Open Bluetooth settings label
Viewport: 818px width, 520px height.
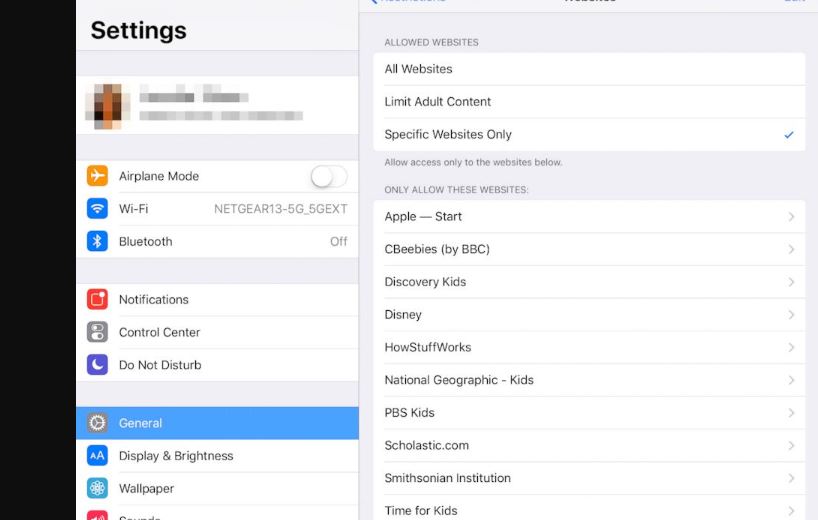pos(146,241)
